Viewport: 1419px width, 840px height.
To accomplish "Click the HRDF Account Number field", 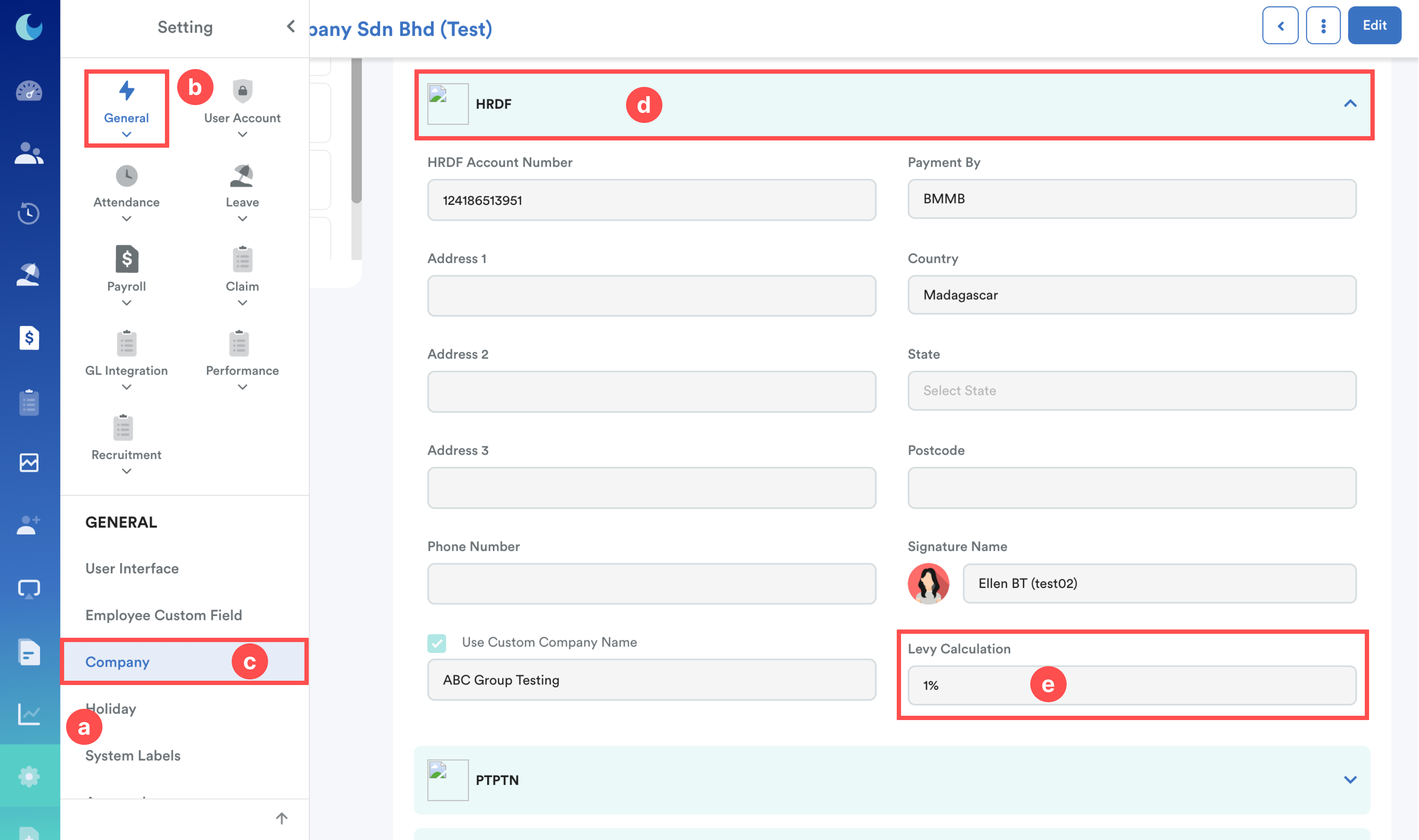I will tap(651, 200).
